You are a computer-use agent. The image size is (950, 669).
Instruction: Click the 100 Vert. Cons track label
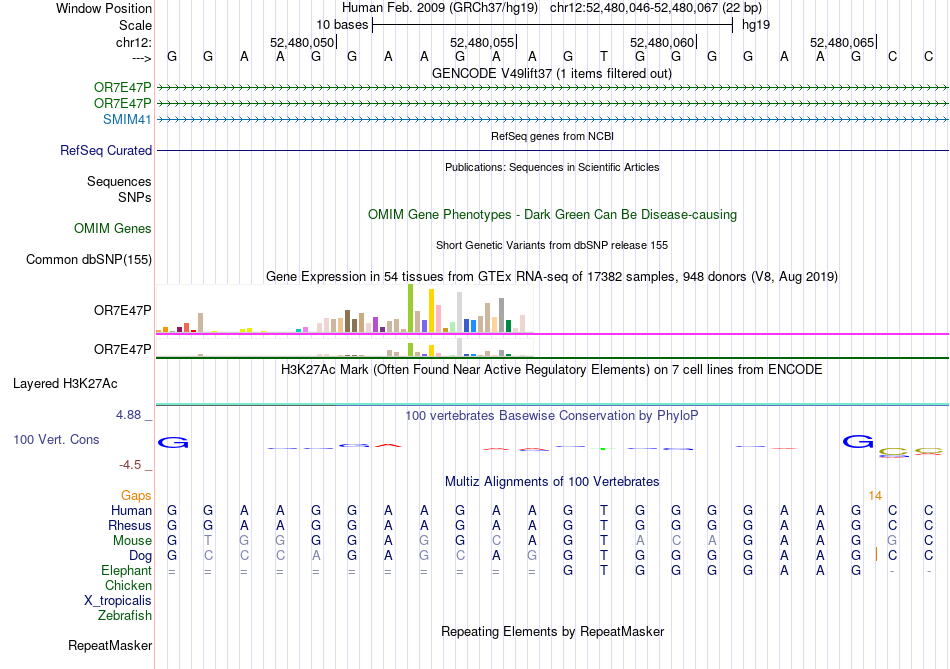pyautogui.click(x=56, y=439)
